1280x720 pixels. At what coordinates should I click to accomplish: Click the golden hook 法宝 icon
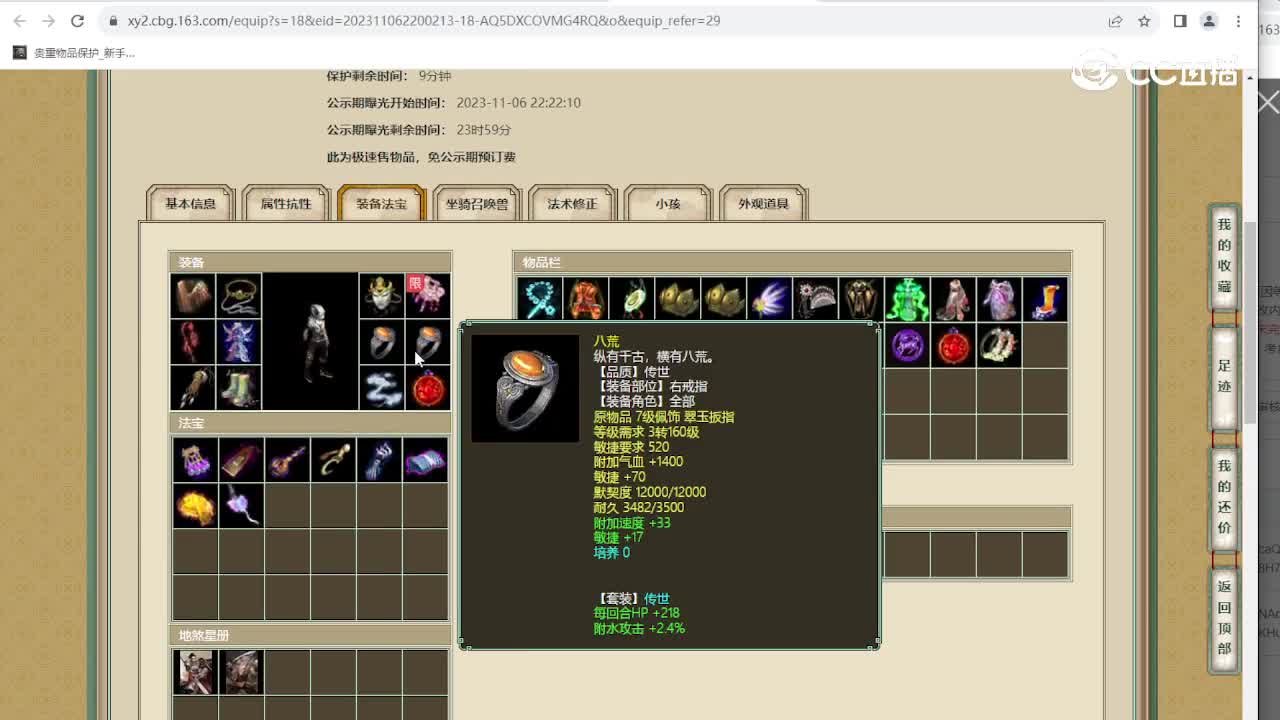coord(333,460)
